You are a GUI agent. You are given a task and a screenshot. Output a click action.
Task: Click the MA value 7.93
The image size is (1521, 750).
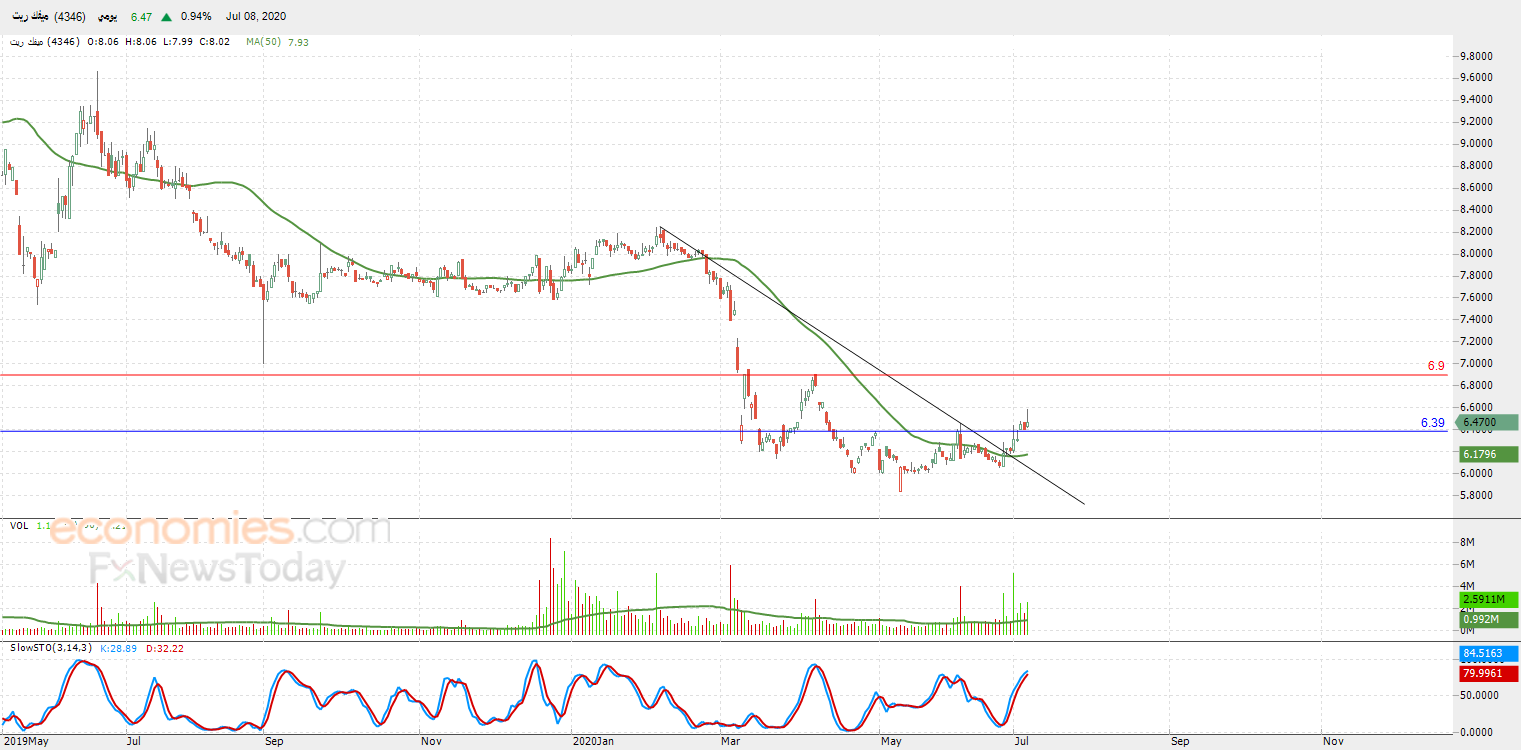click(298, 42)
